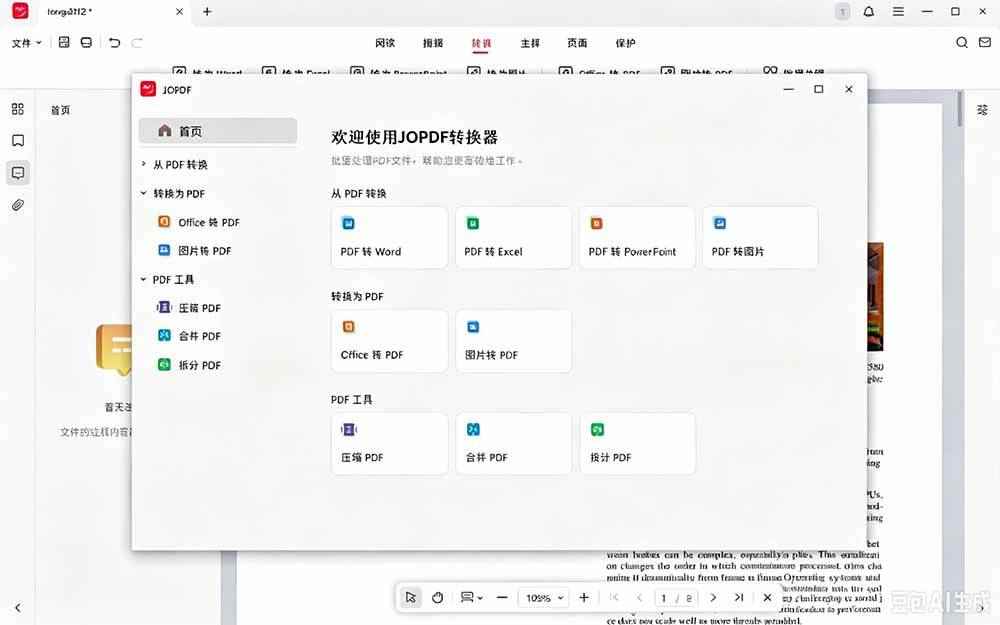Screen dimensions: 1000x625
Task: Activate the hand pan tool in the bottom toolbar
Action: [x=438, y=598]
